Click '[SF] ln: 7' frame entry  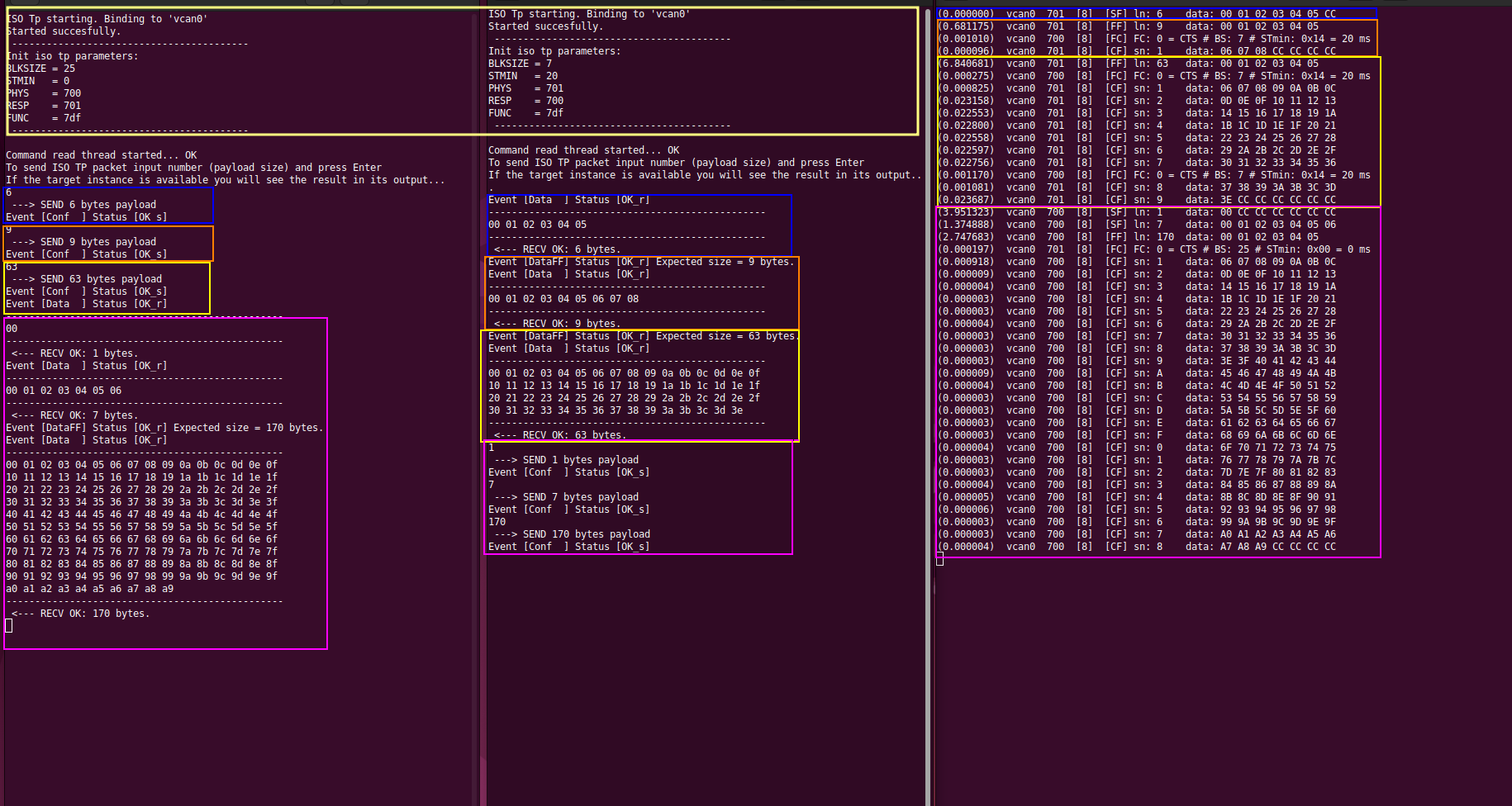pyautogui.click(x=1134, y=225)
